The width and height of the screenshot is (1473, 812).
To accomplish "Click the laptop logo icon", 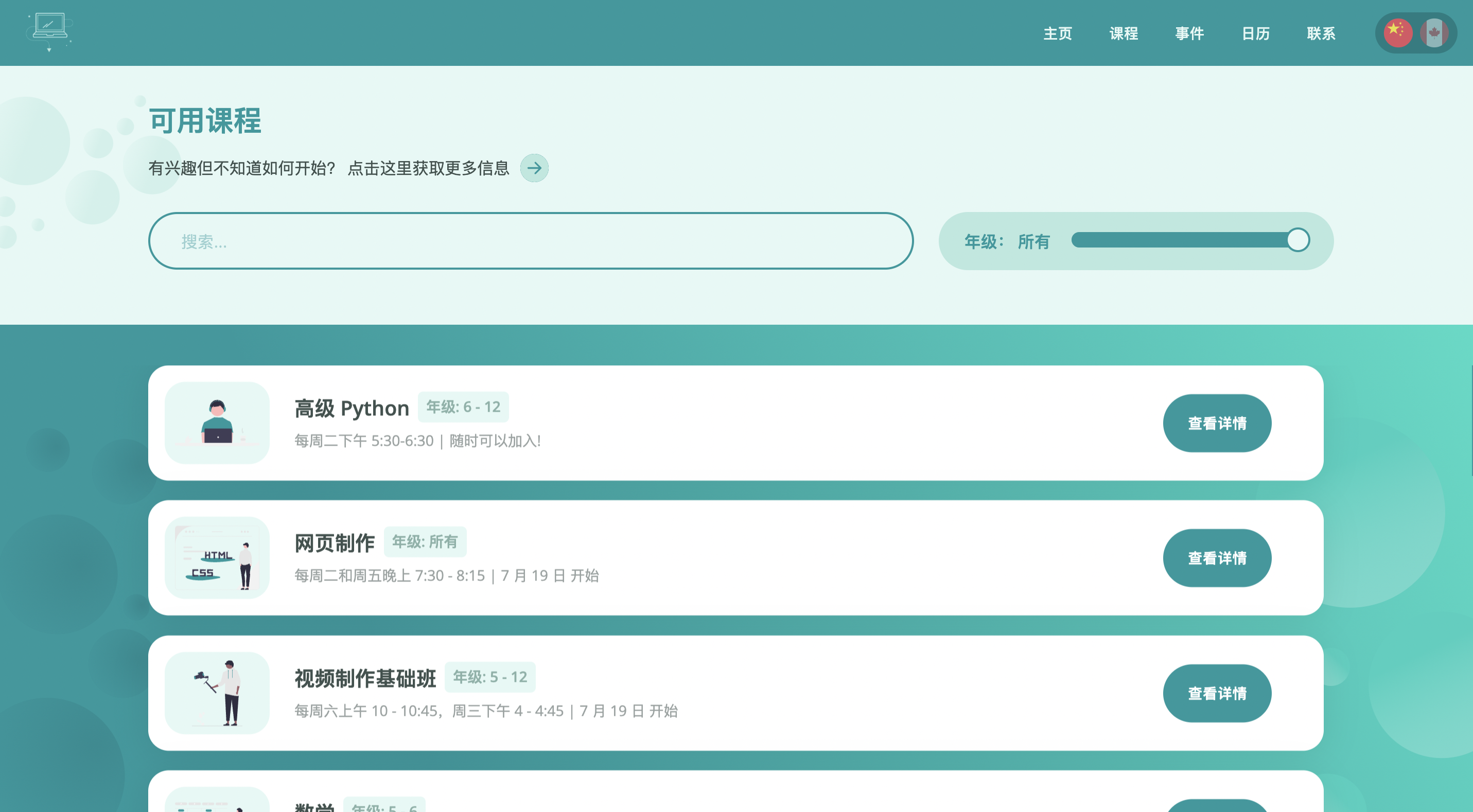I will tap(50, 31).
